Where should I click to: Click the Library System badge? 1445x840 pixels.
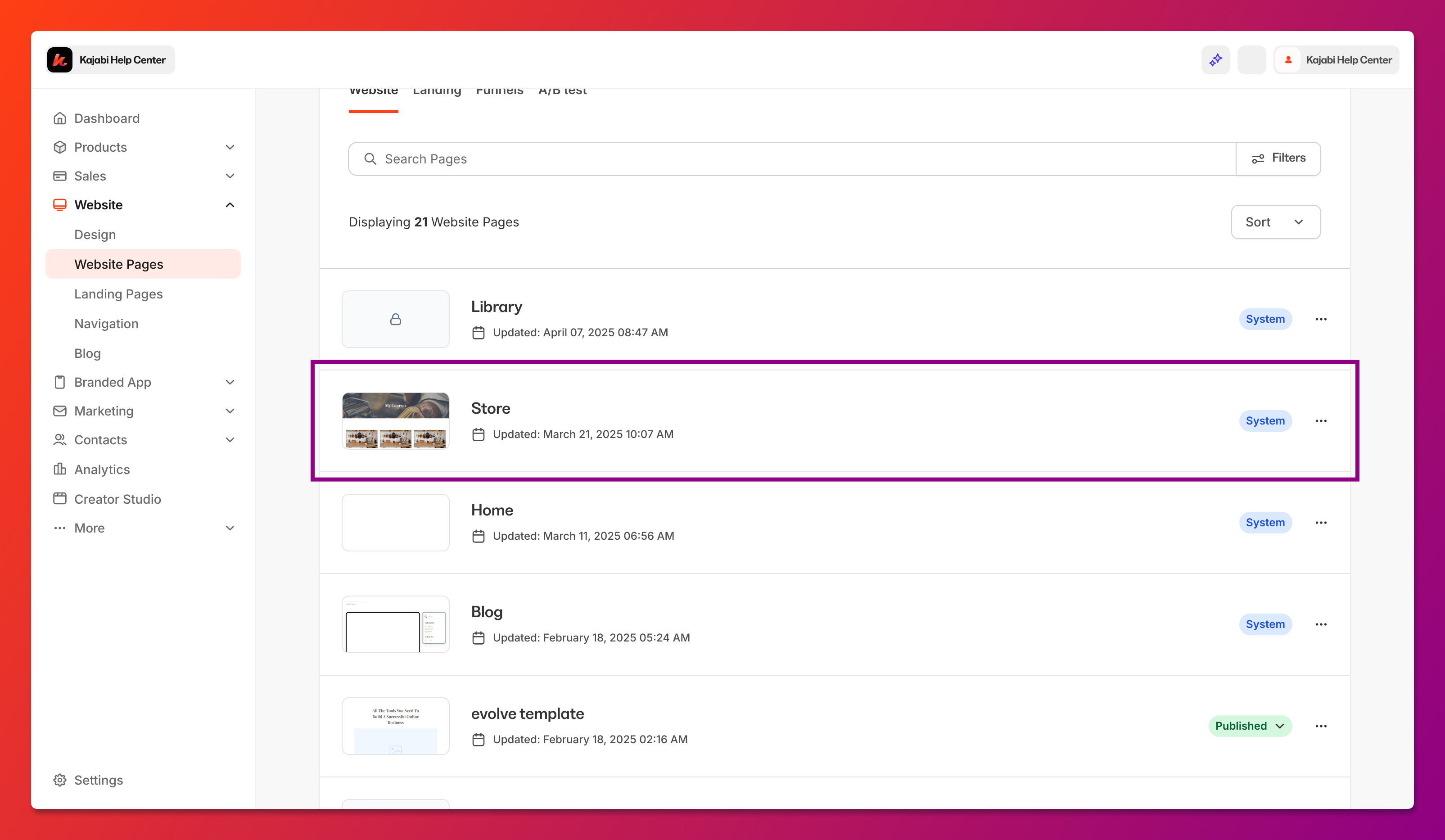click(x=1265, y=319)
